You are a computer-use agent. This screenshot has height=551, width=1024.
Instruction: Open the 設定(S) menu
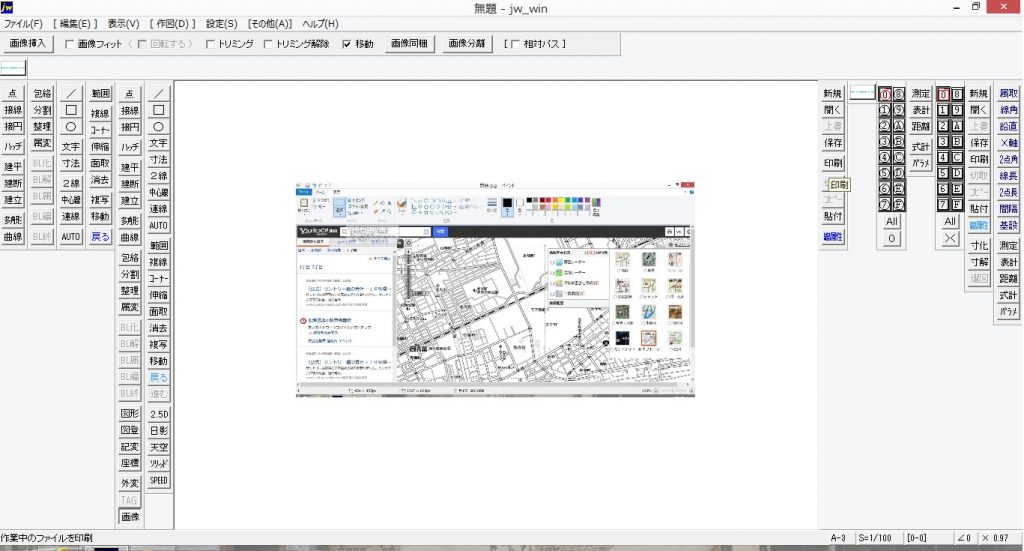click(222, 23)
